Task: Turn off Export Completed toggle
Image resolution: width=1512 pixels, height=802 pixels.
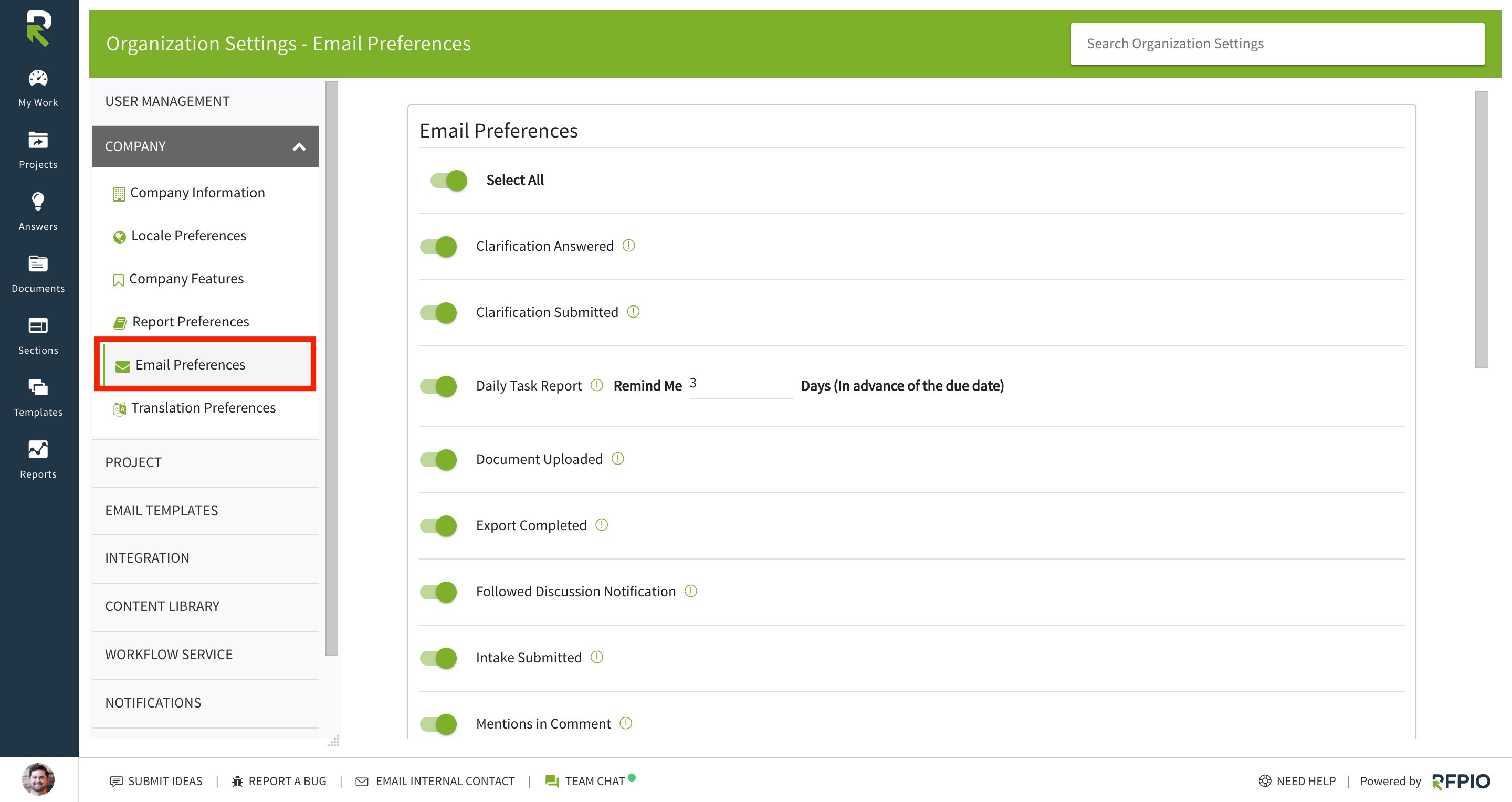Action: [438, 526]
